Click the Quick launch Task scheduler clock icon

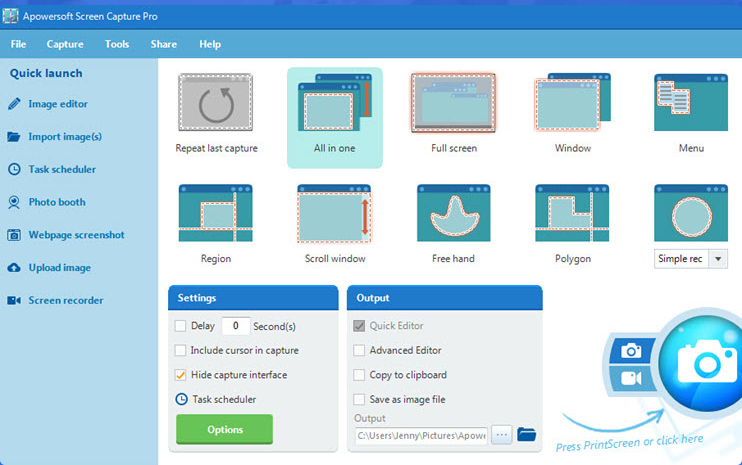pos(14,169)
